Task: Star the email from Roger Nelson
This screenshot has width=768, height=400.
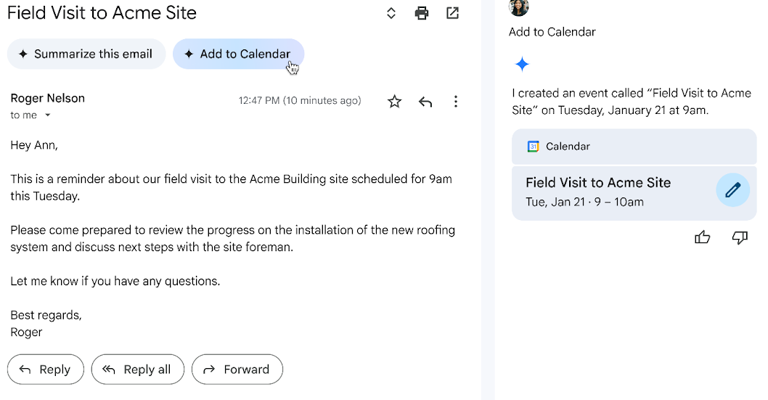Action: [x=395, y=101]
